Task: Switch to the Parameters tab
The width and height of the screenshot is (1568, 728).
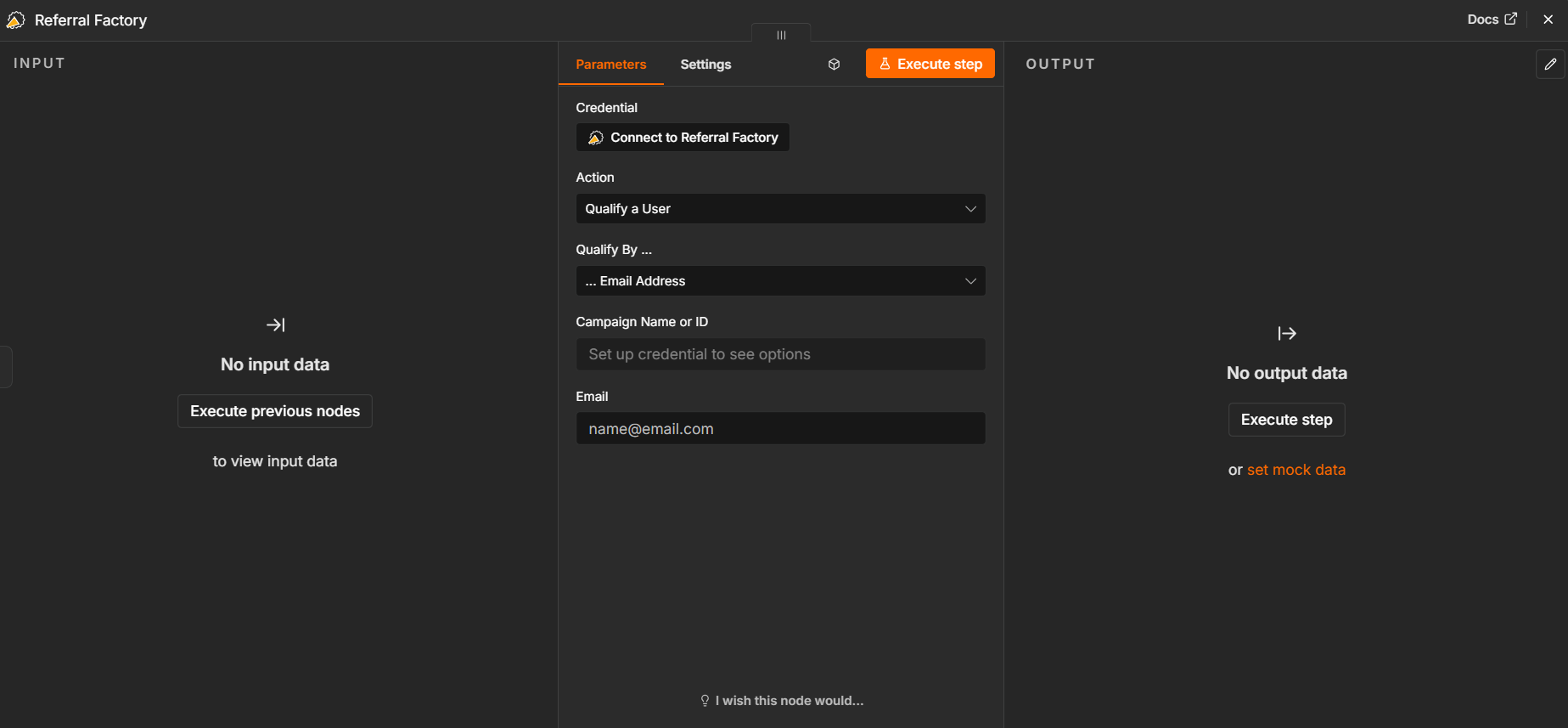Action: coord(610,65)
